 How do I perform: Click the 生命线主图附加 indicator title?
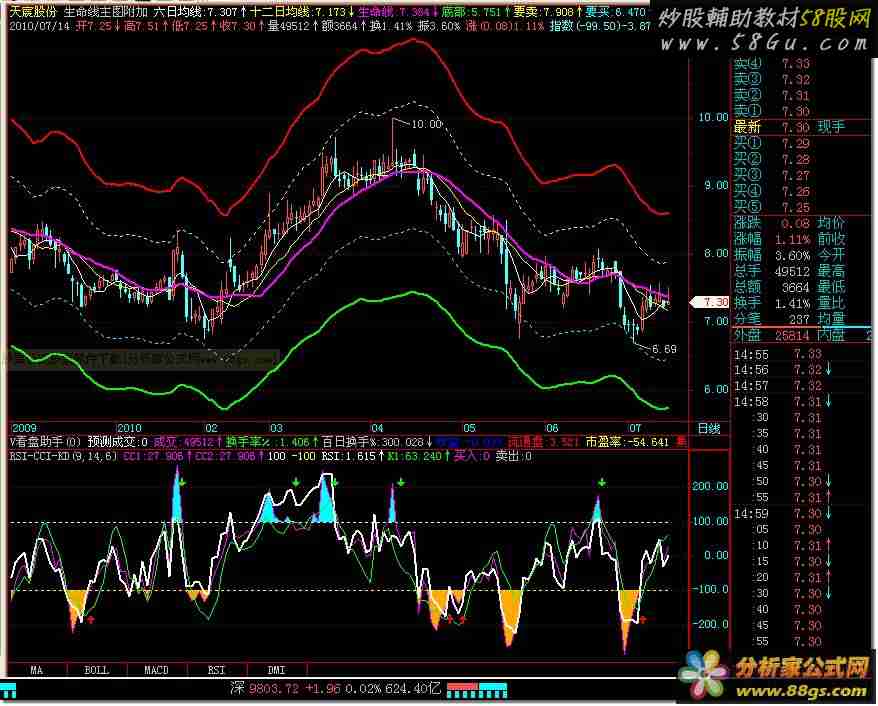pyautogui.click(x=106, y=12)
